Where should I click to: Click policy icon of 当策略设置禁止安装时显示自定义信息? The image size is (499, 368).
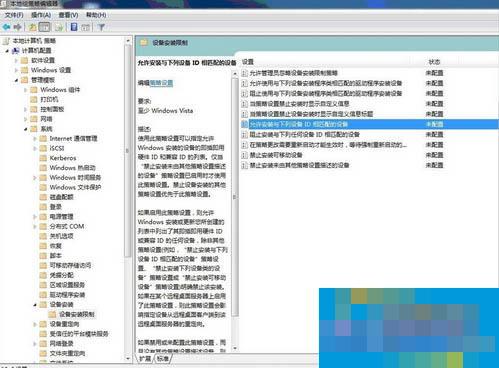click(245, 104)
